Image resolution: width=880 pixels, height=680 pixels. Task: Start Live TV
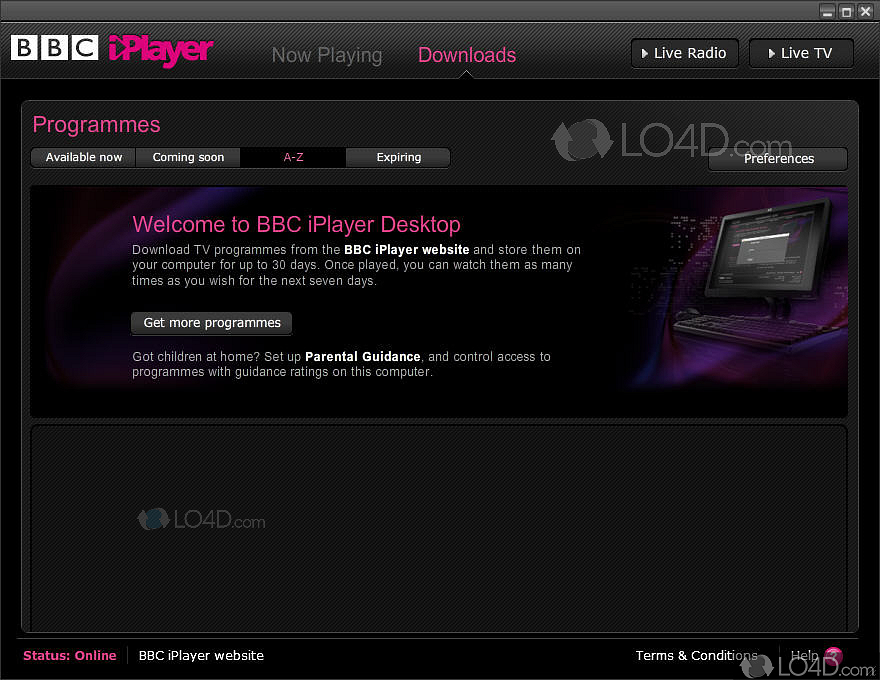[x=801, y=53]
